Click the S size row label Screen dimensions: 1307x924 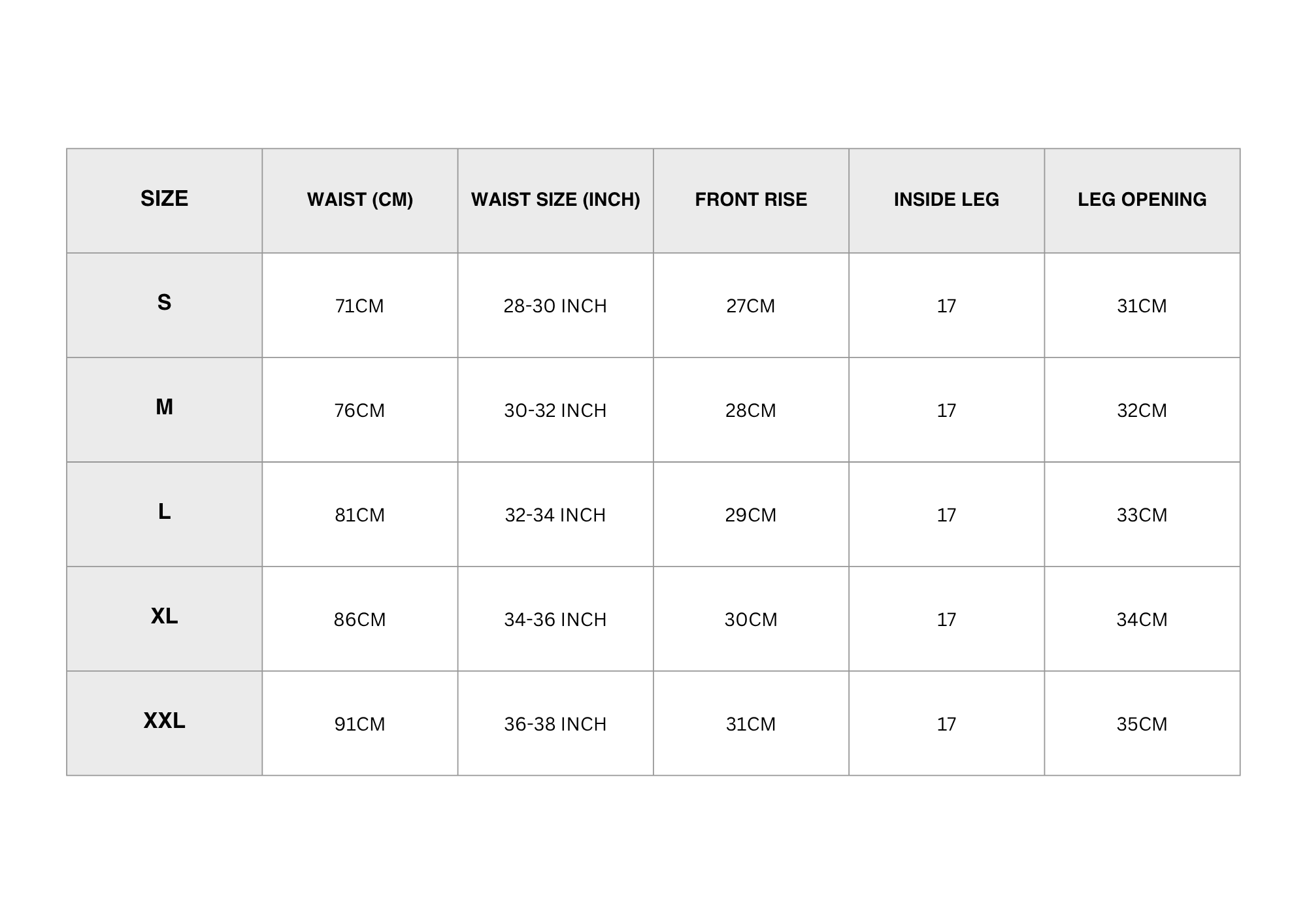coord(164,303)
